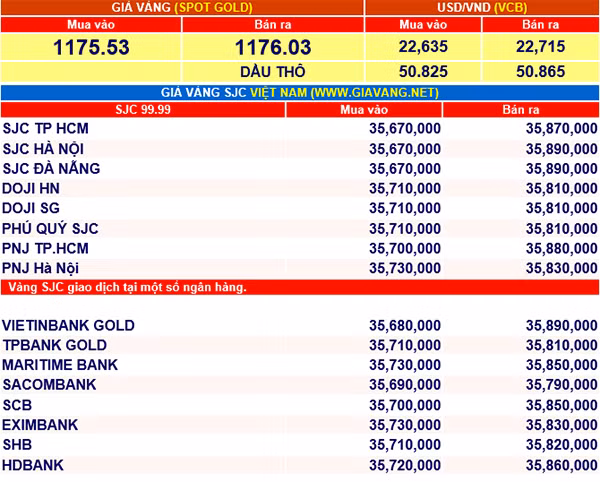Screen dimensions: 600x482
Task: Click HDBANK sell price 35,860,000
Action: point(561,465)
